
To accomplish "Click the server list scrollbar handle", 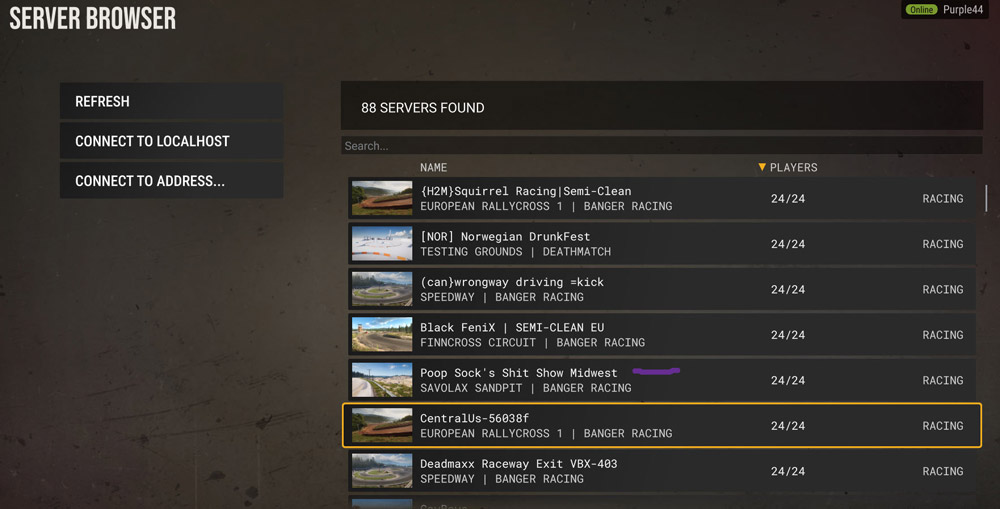I will 986,198.
